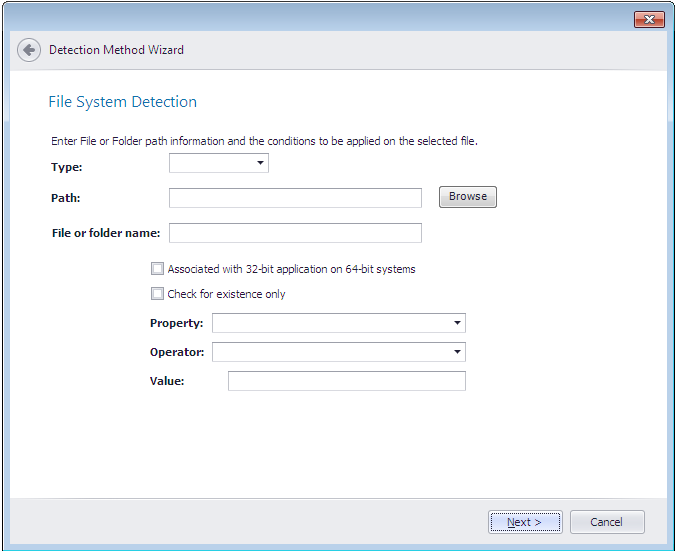
Task: Click the 'Check for existence only' label text
Action: click(x=226, y=294)
